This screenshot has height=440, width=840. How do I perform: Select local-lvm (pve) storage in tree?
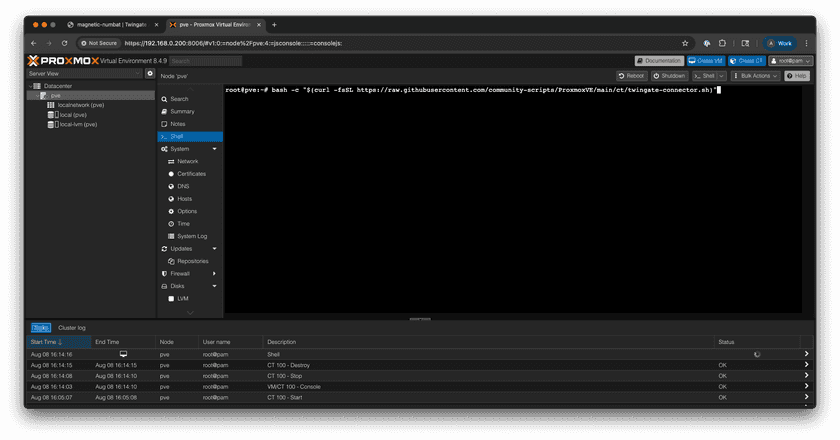pos(78,125)
